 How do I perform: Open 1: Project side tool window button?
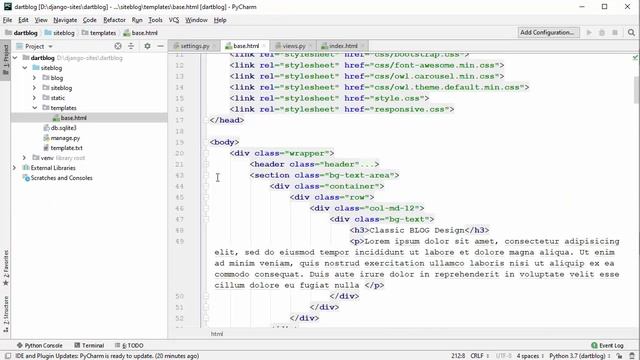pyautogui.click(x=5, y=60)
